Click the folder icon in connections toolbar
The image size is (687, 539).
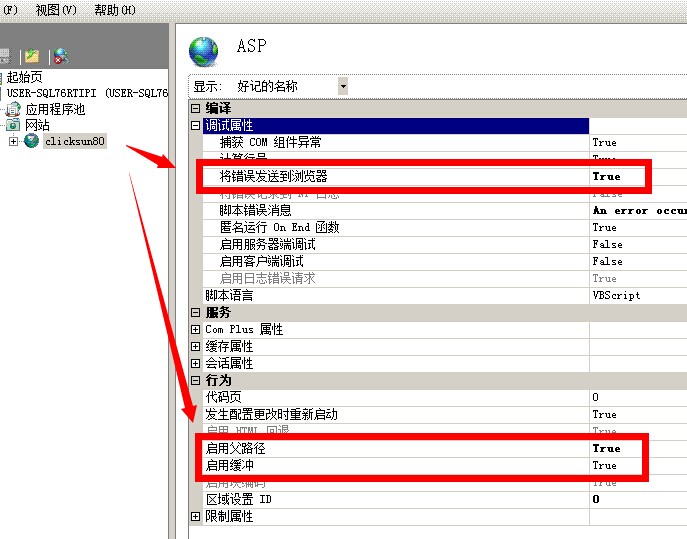pyautogui.click(x=33, y=56)
